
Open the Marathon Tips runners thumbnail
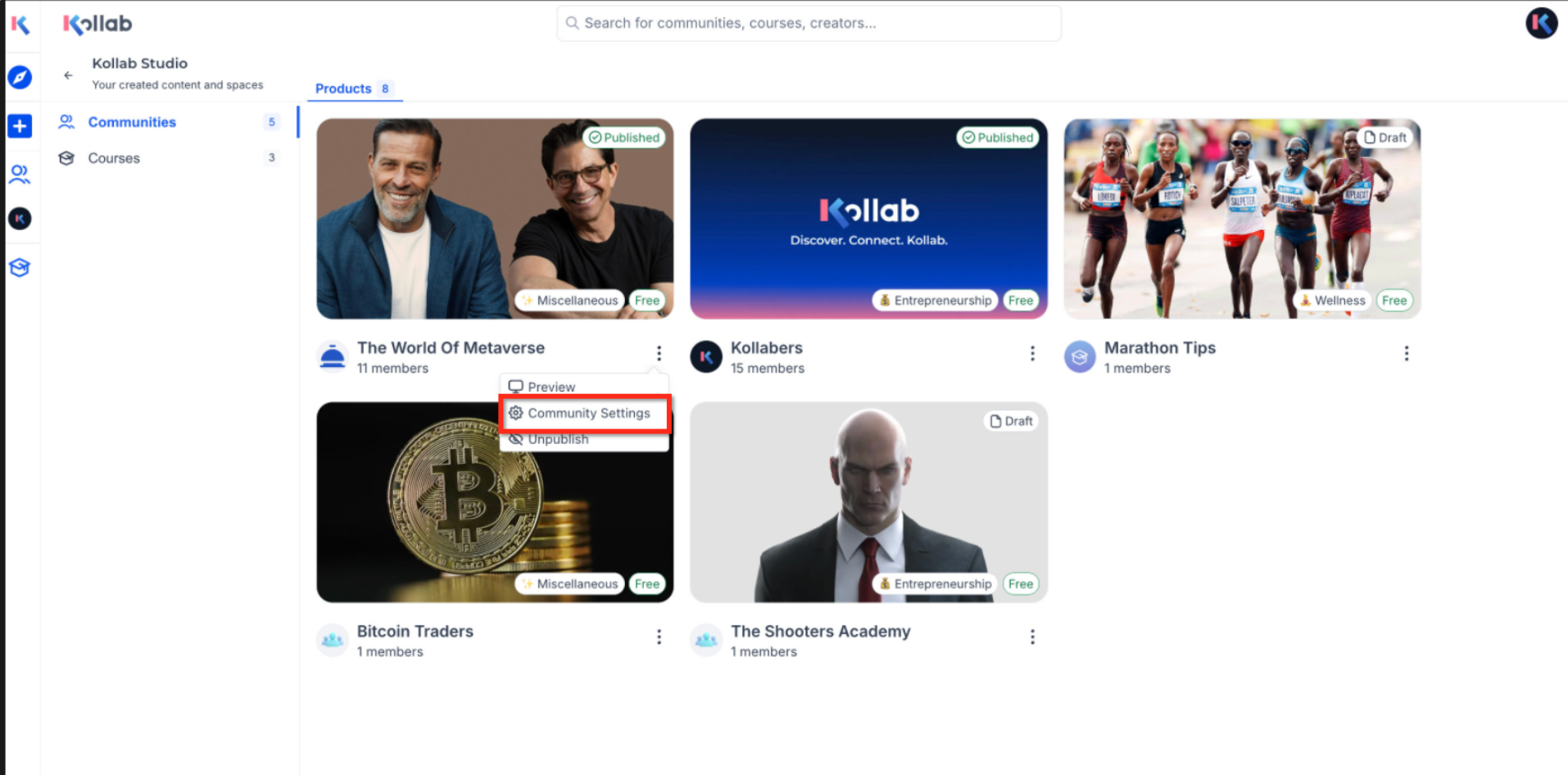tap(1242, 219)
